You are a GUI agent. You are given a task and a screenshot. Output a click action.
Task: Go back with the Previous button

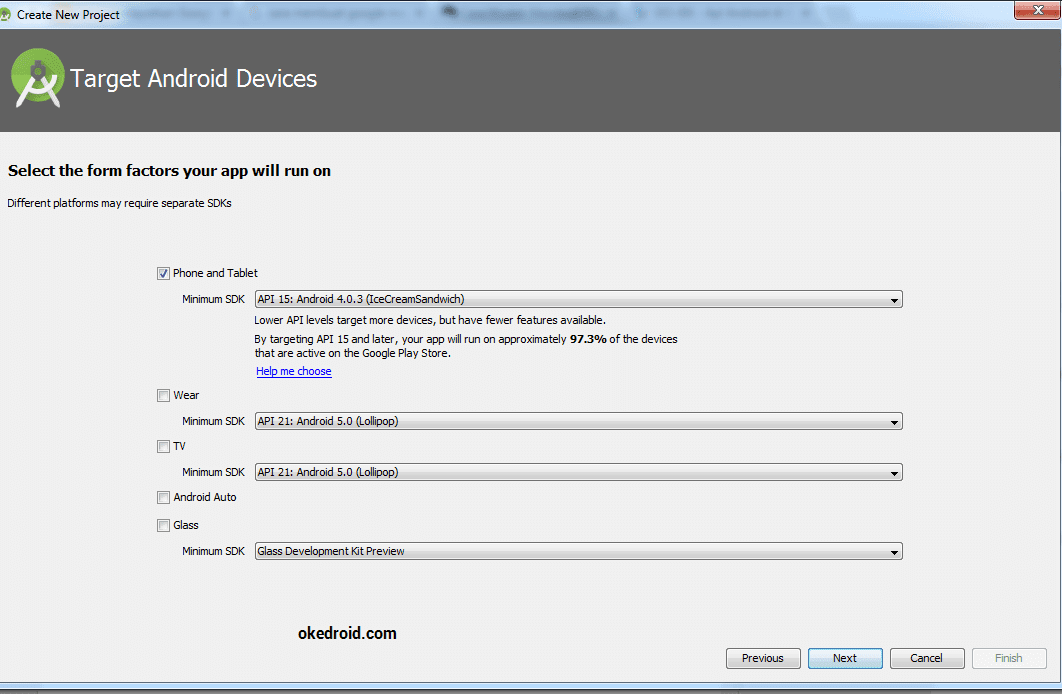763,658
